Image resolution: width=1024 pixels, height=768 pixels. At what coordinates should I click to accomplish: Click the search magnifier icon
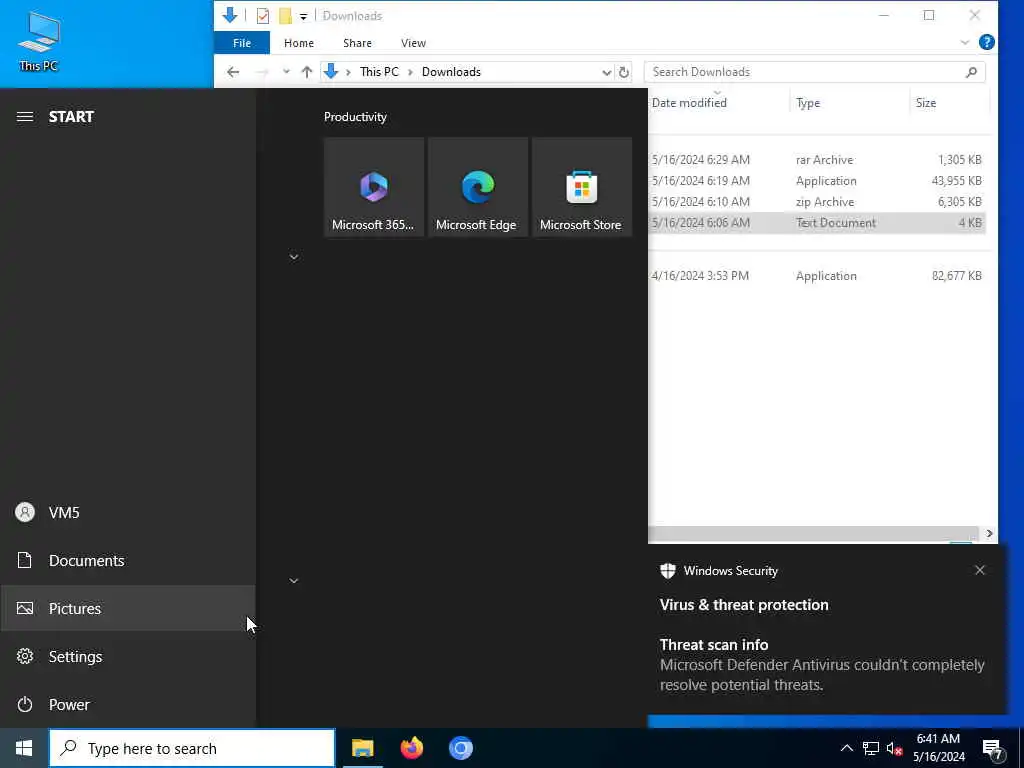[971, 72]
